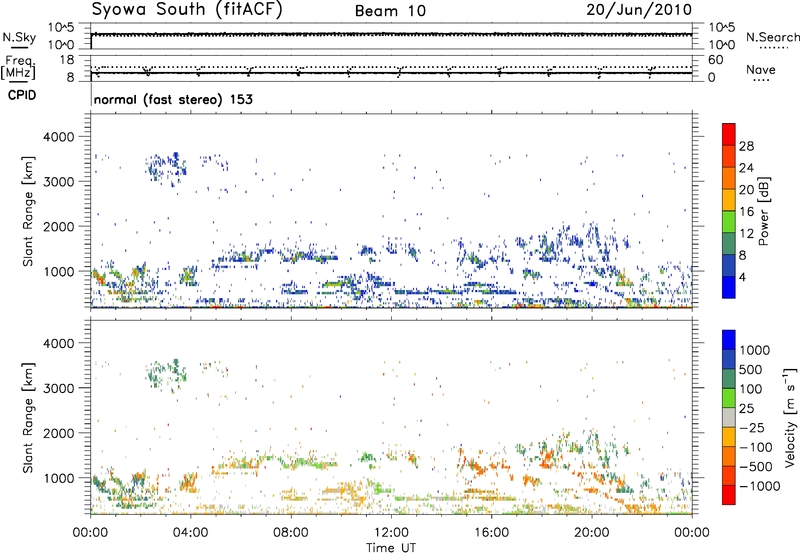
Task: Click the date "20/Jun/2010"
Action: coord(639,10)
